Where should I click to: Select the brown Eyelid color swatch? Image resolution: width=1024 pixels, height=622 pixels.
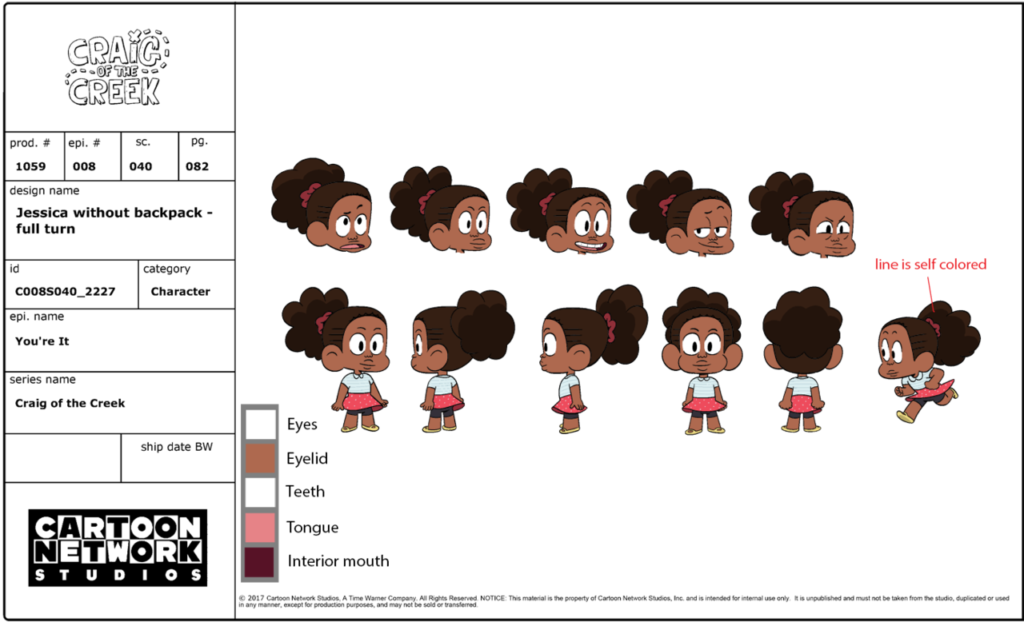[x=260, y=458]
